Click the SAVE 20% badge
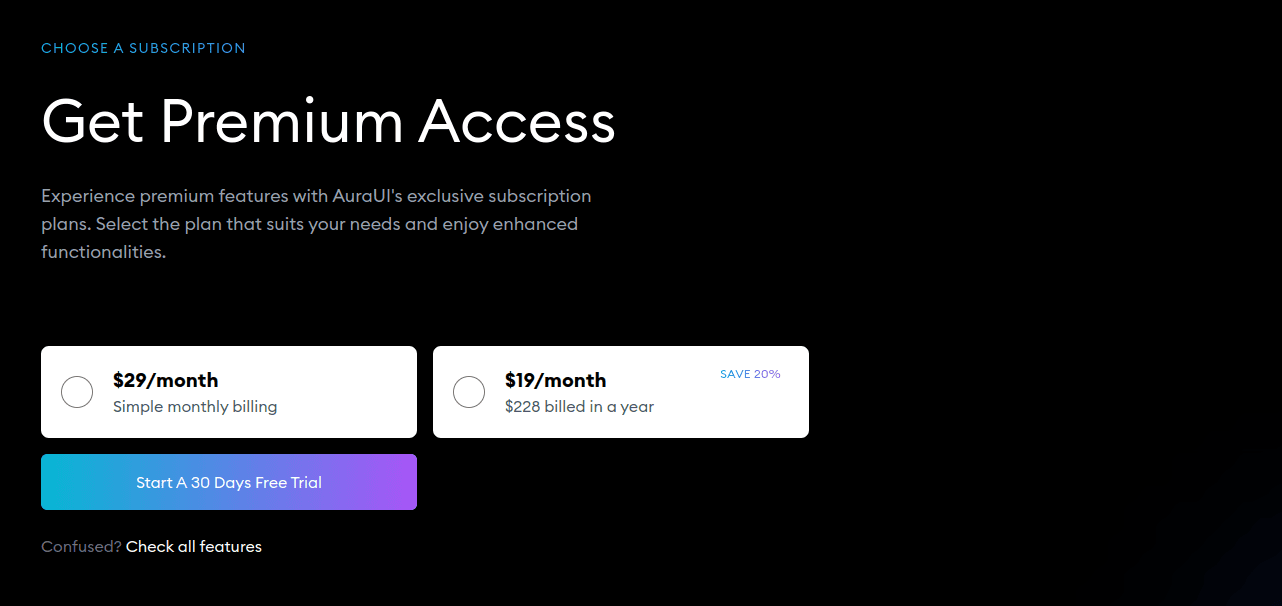Image resolution: width=1282 pixels, height=606 pixels. tap(750, 374)
